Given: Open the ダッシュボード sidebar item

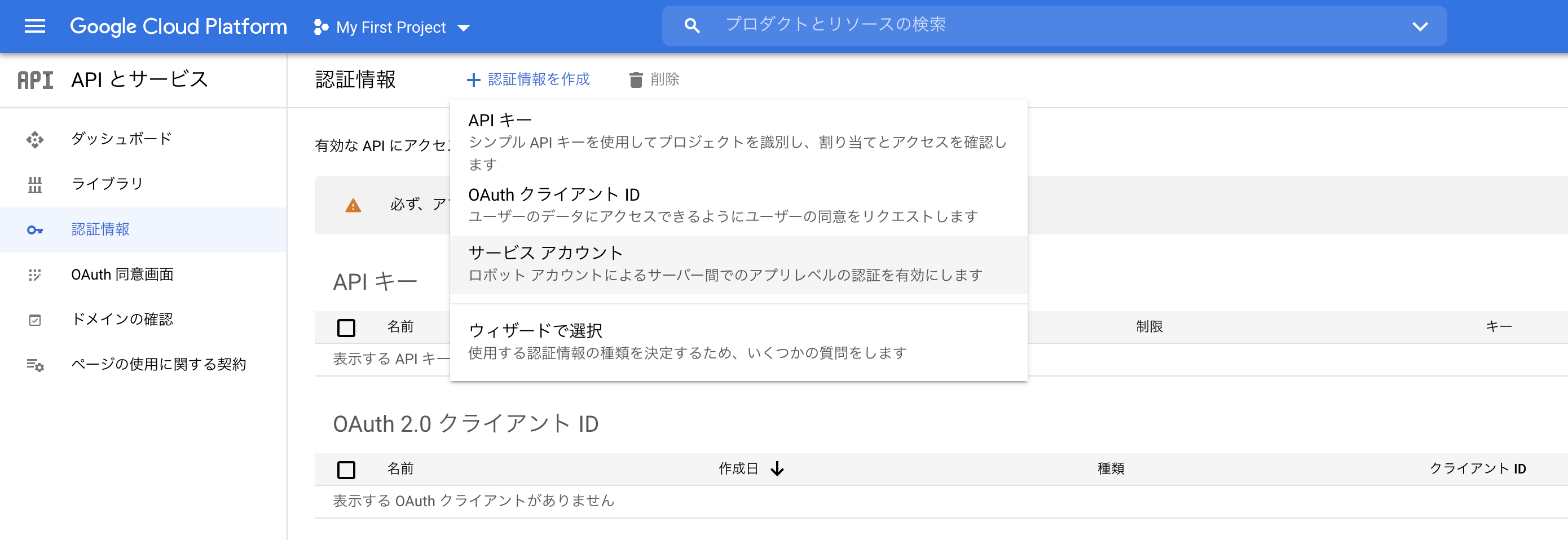Looking at the screenshot, I should coord(121,139).
